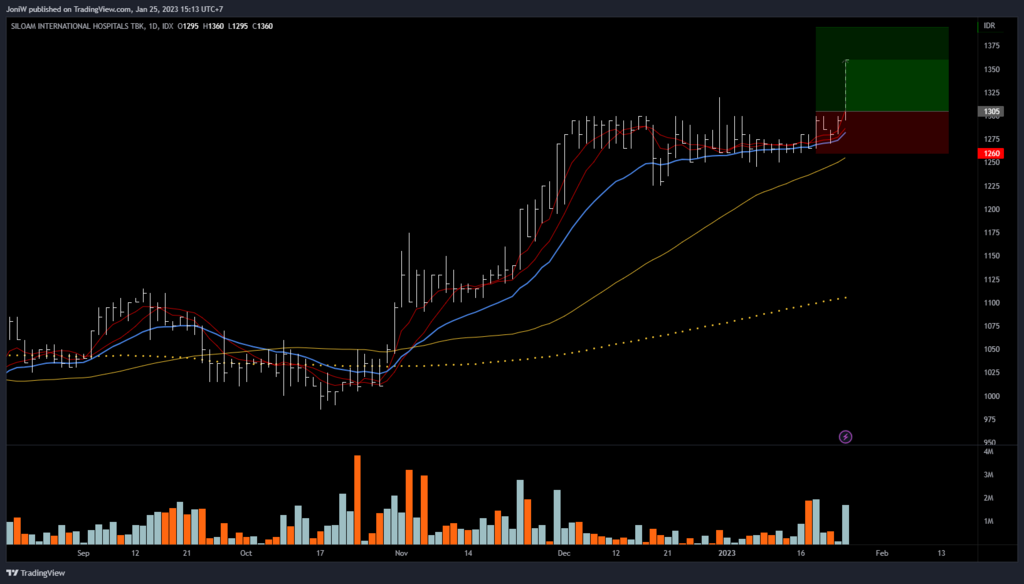The width and height of the screenshot is (1024, 584).
Task: Click the Sep label on time axis
Action: click(82, 552)
